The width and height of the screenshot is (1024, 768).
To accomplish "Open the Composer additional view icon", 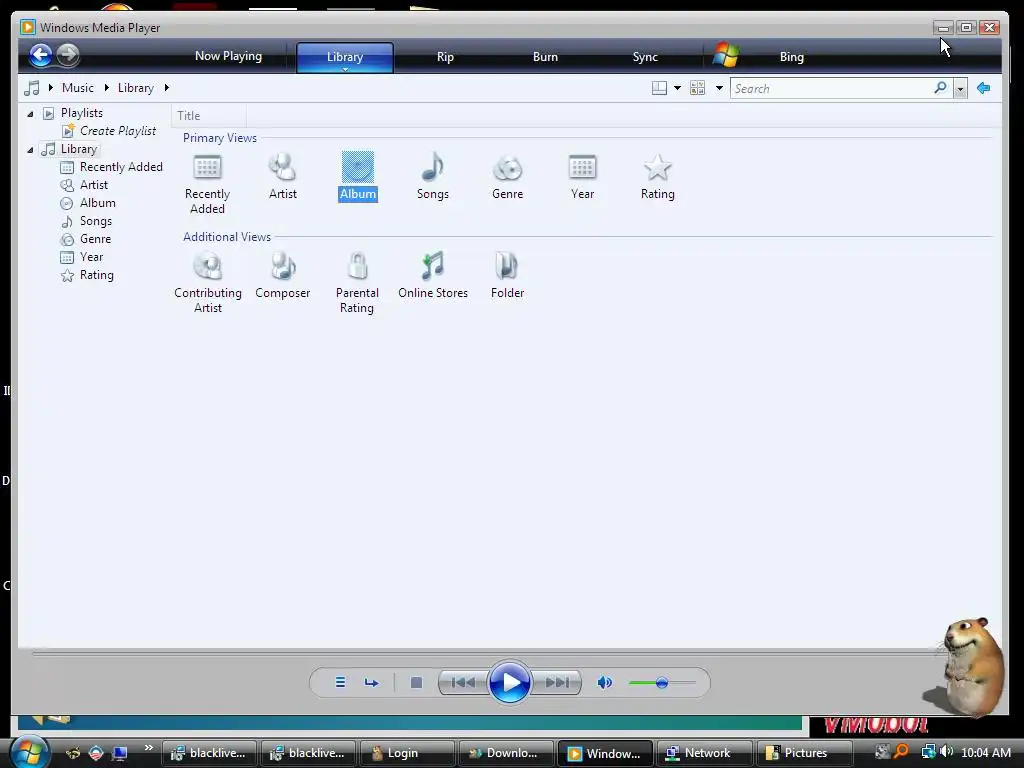I will [x=283, y=266].
